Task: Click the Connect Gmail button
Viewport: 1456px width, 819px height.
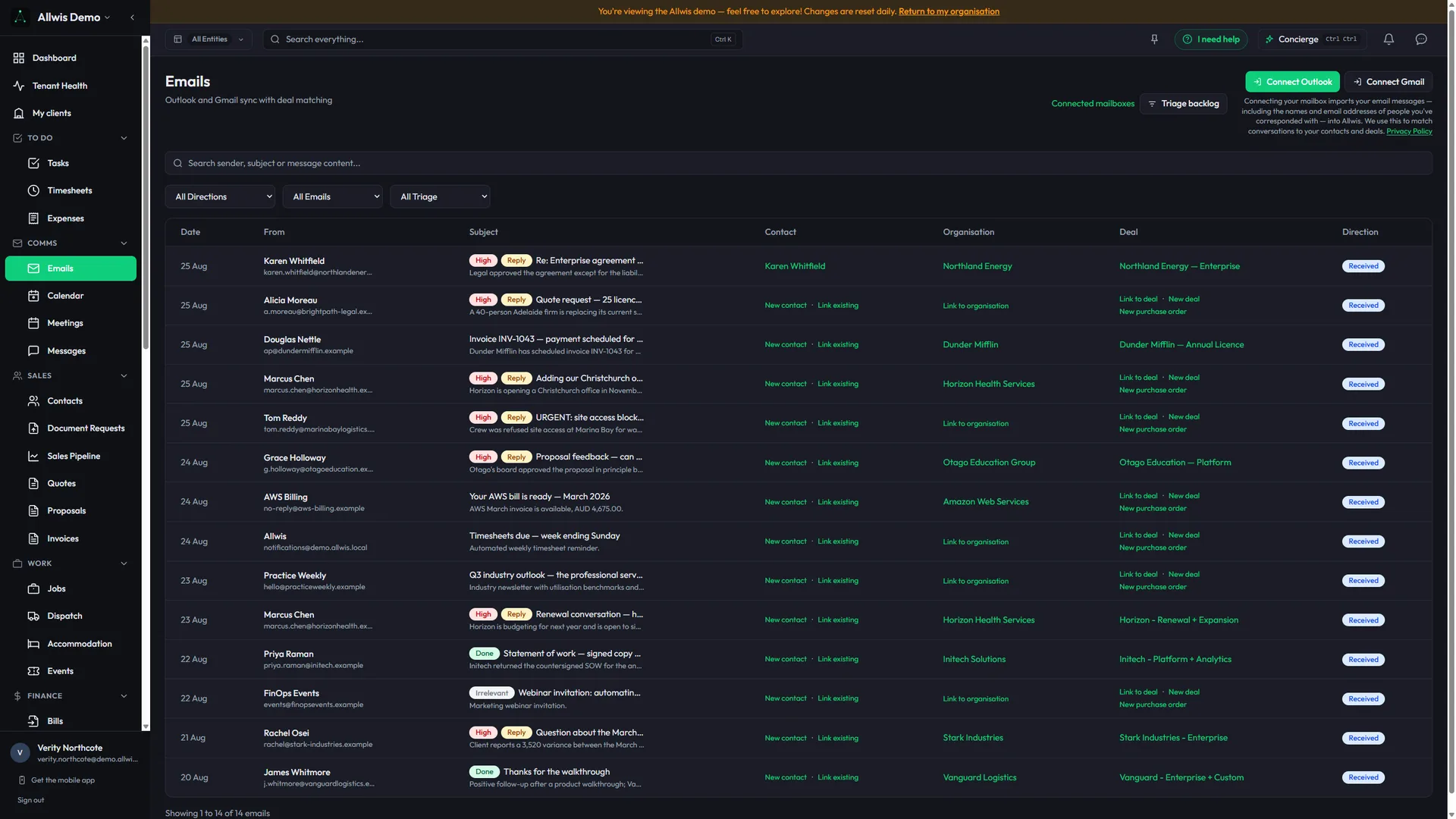Action: point(1389,82)
